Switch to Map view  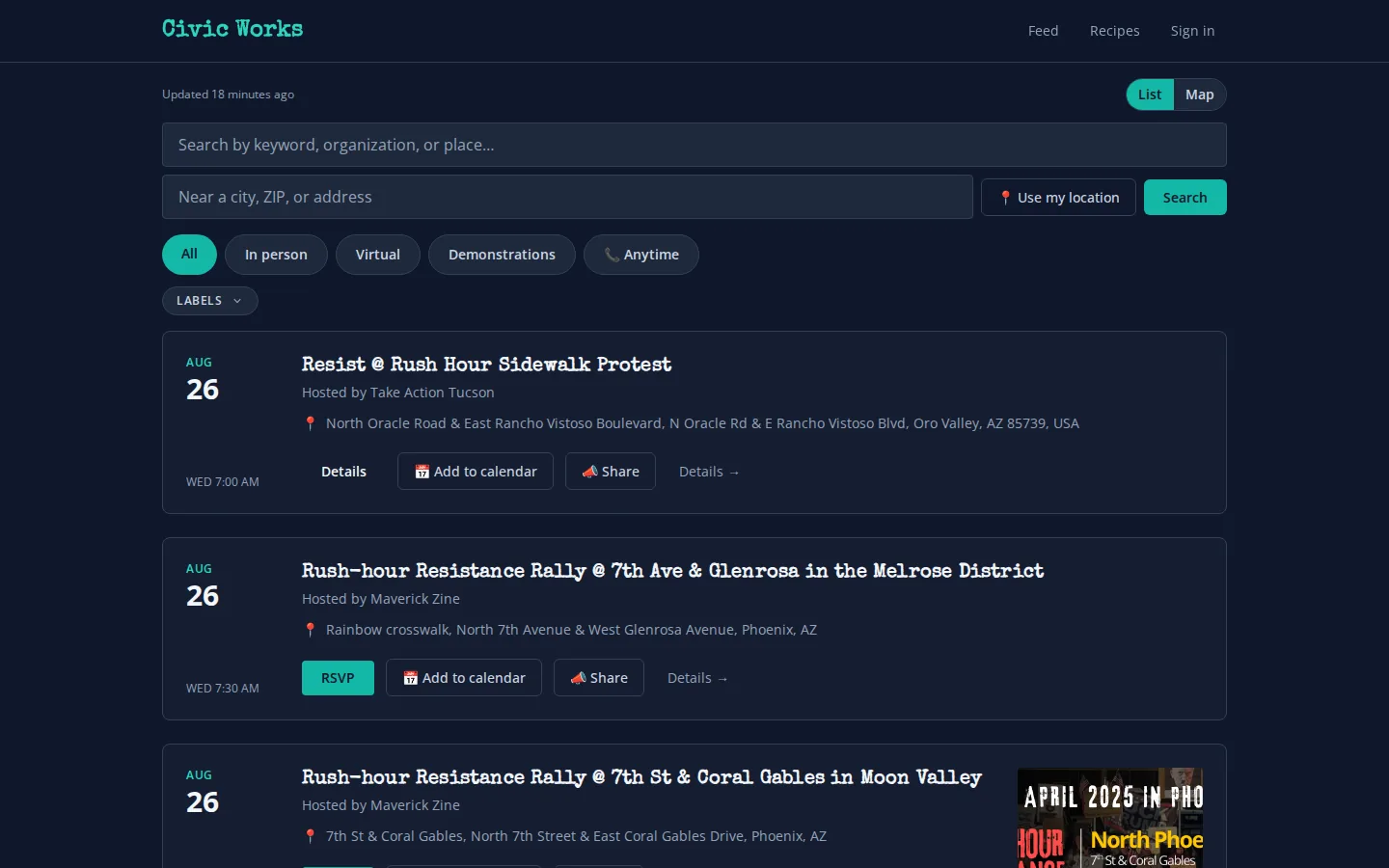click(x=1200, y=95)
